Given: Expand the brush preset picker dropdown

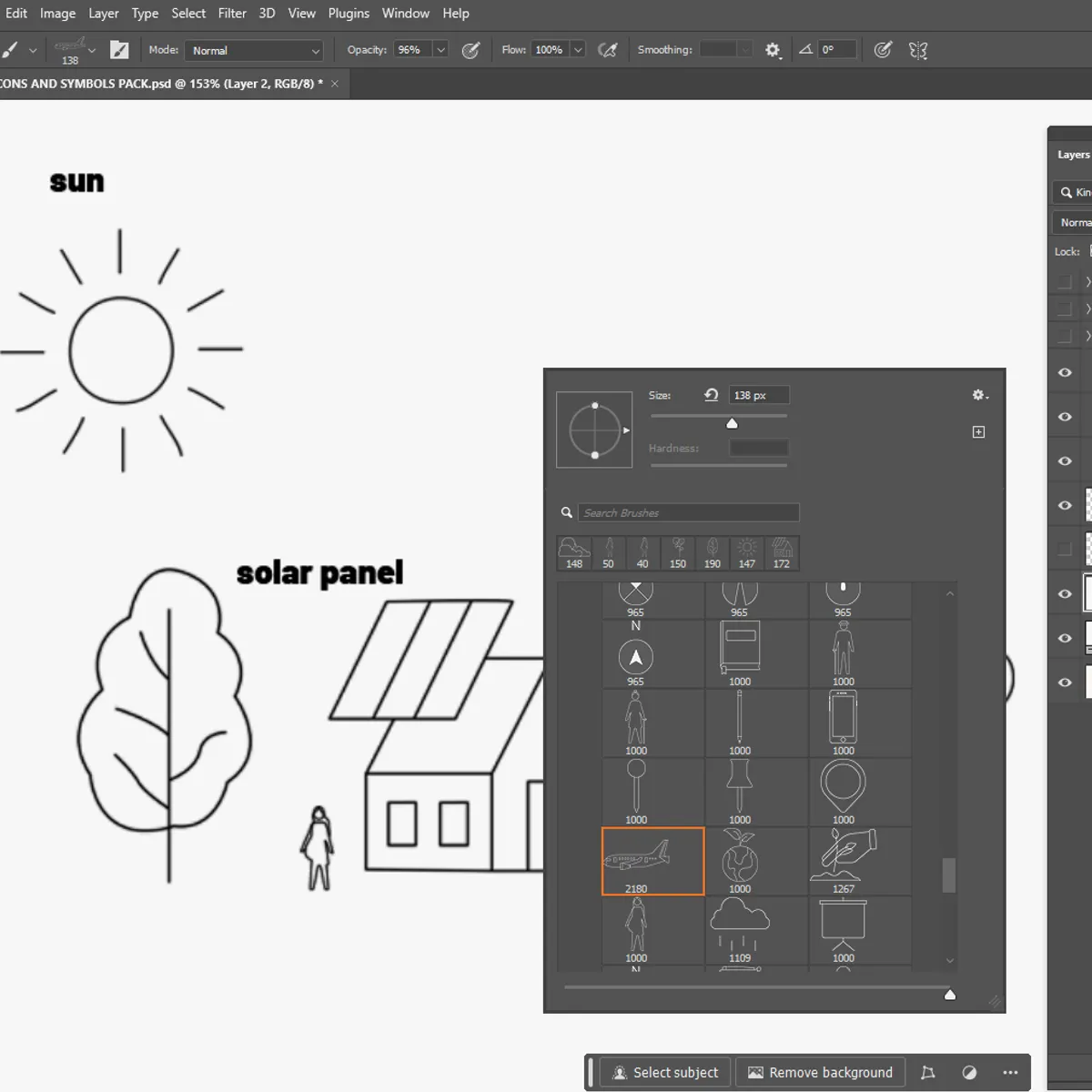Looking at the screenshot, I should pos(91,50).
